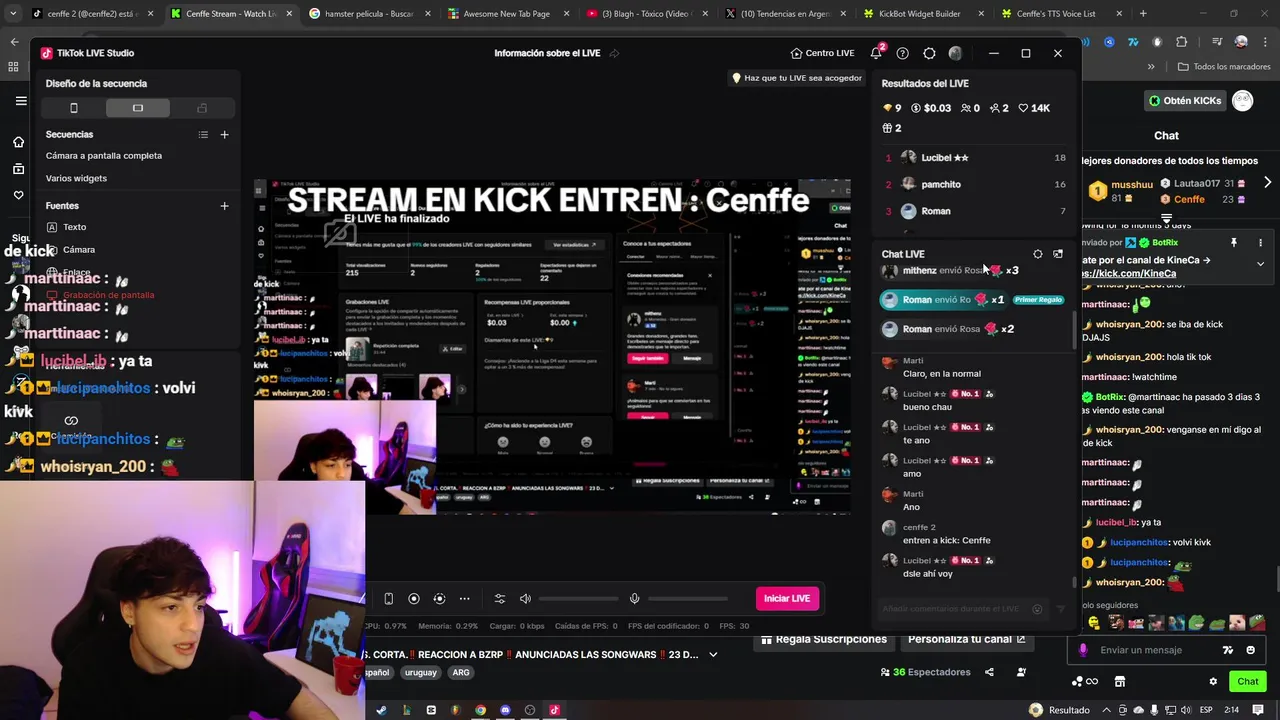Expand the Kick stream title chevron
The width and height of the screenshot is (1280, 720).
click(x=713, y=655)
